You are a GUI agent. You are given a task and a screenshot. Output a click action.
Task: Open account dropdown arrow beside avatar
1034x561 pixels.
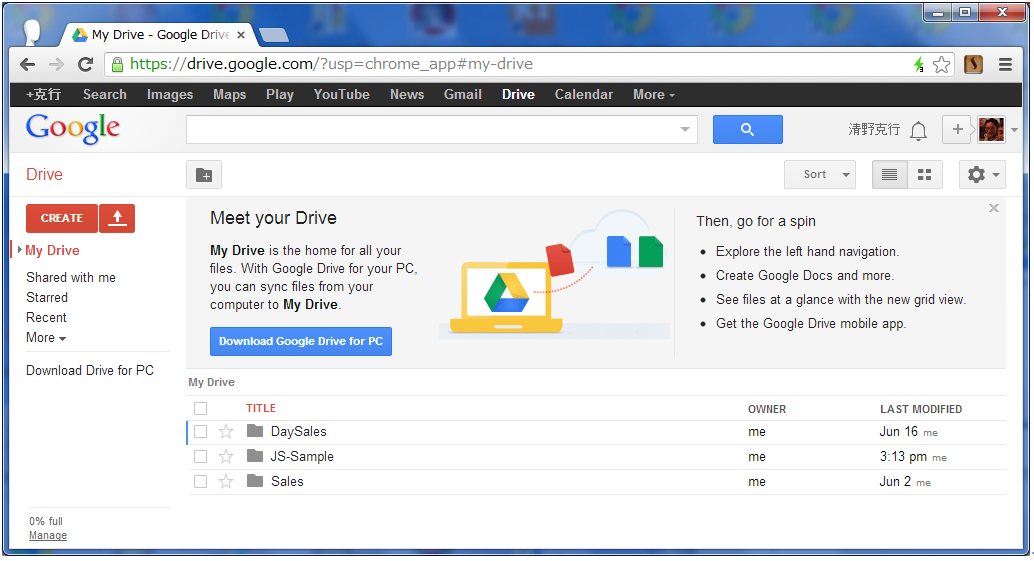[1014, 130]
